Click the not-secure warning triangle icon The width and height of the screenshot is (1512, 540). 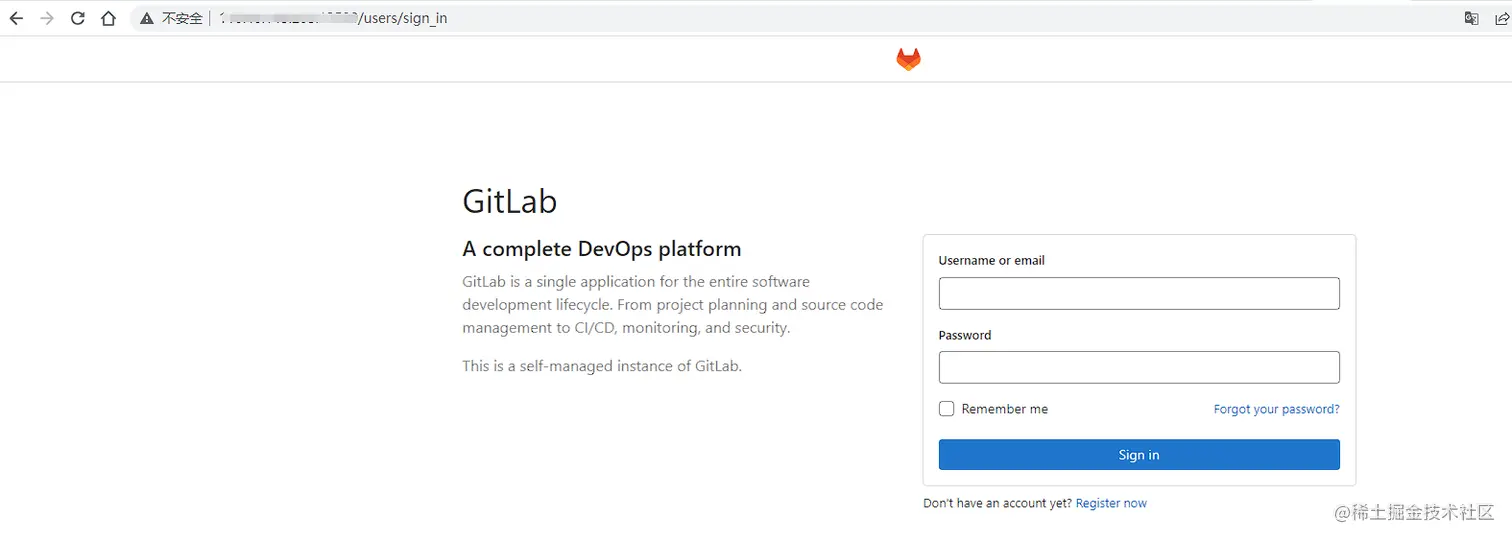[147, 18]
